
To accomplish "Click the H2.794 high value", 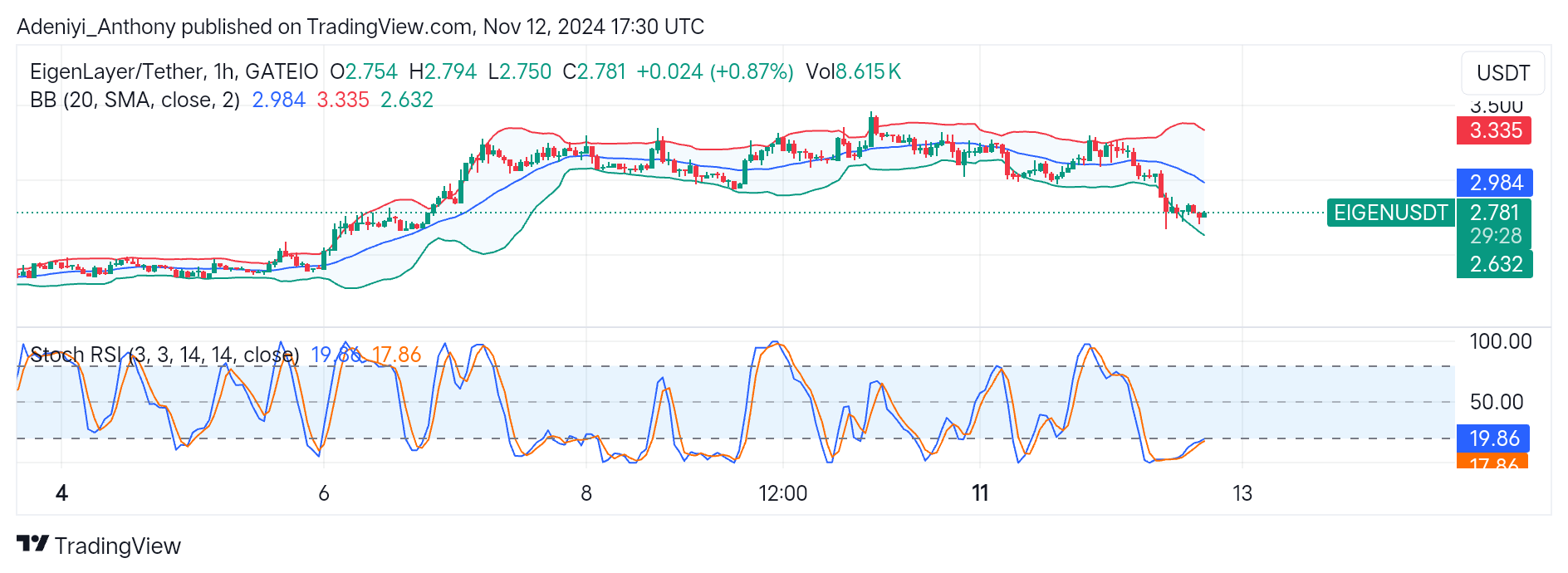I will [443, 71].
